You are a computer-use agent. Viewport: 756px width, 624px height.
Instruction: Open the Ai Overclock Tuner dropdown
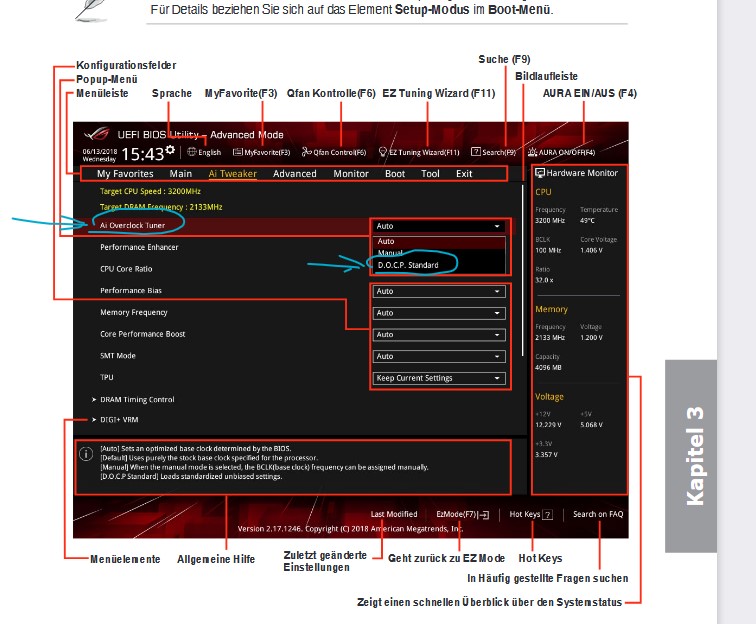438,226
